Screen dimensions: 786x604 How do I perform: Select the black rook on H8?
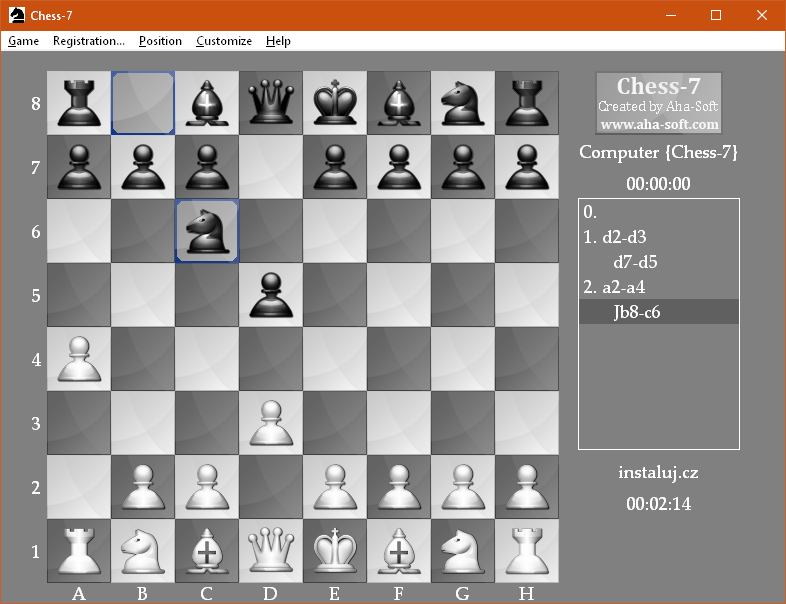[x=527, y=103]
